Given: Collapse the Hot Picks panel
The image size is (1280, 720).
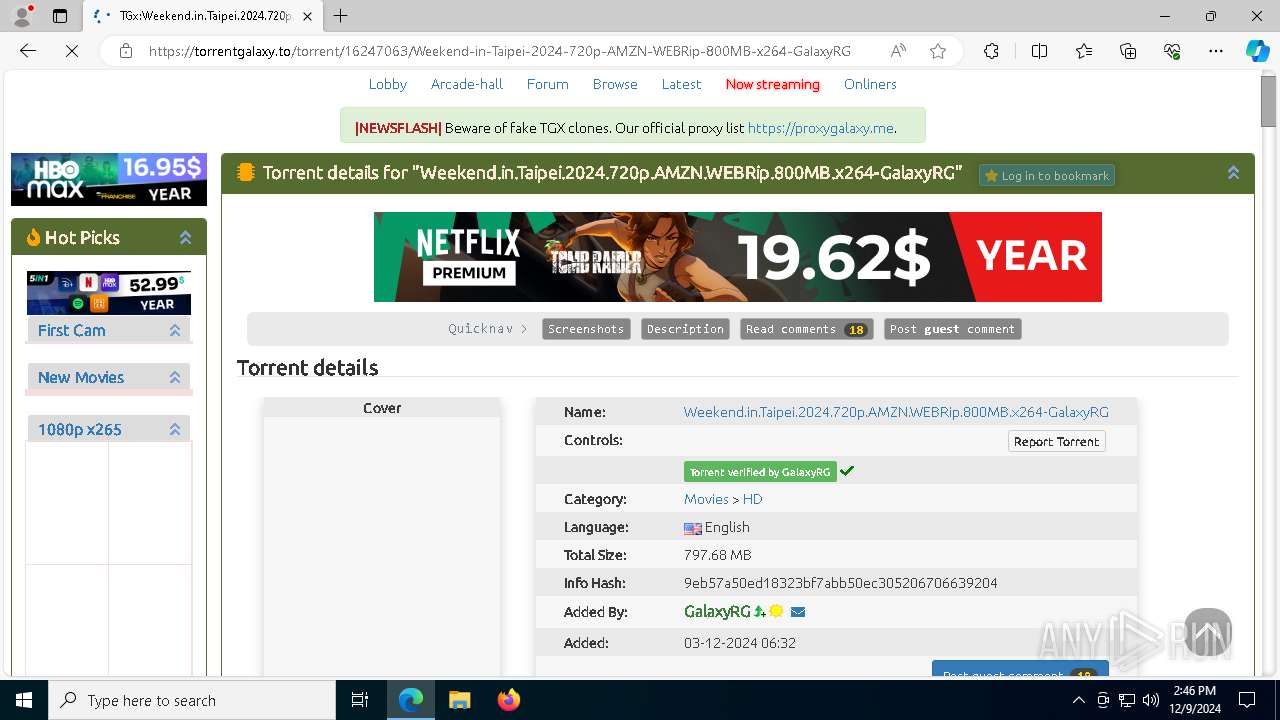Looking at the screenshot, I should tap(185, 237).
